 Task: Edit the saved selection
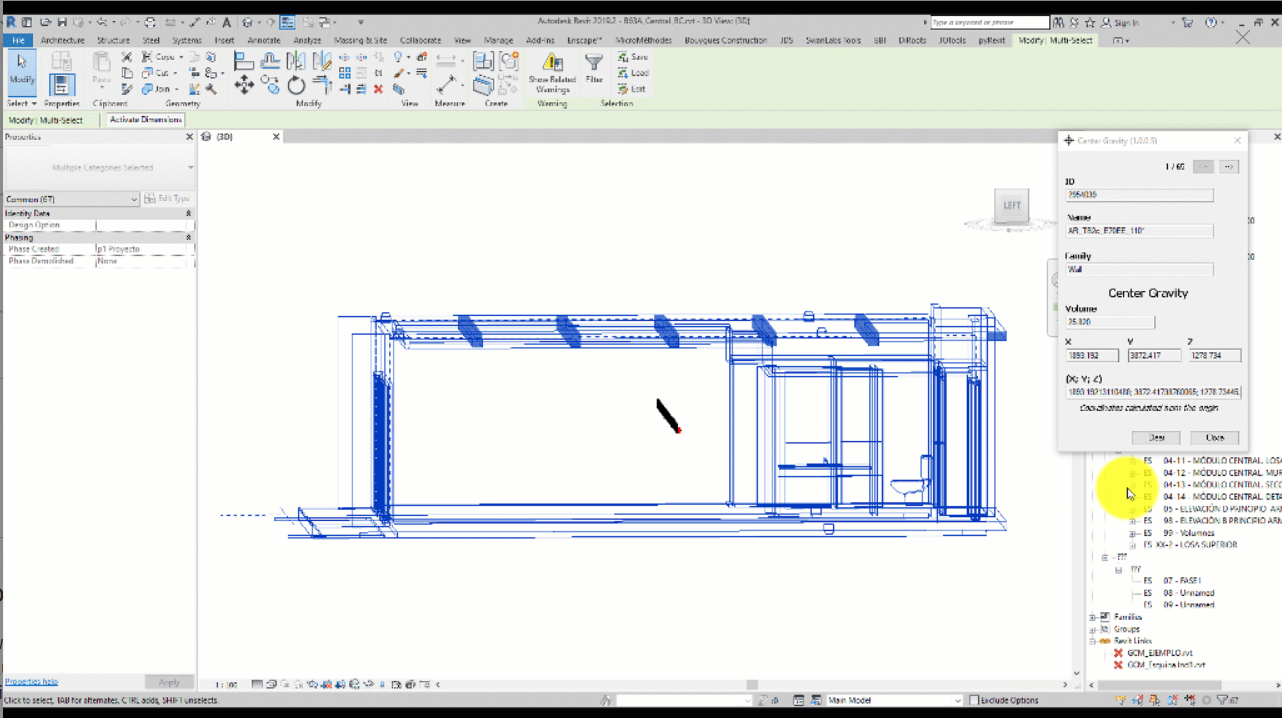click(631, 89)
